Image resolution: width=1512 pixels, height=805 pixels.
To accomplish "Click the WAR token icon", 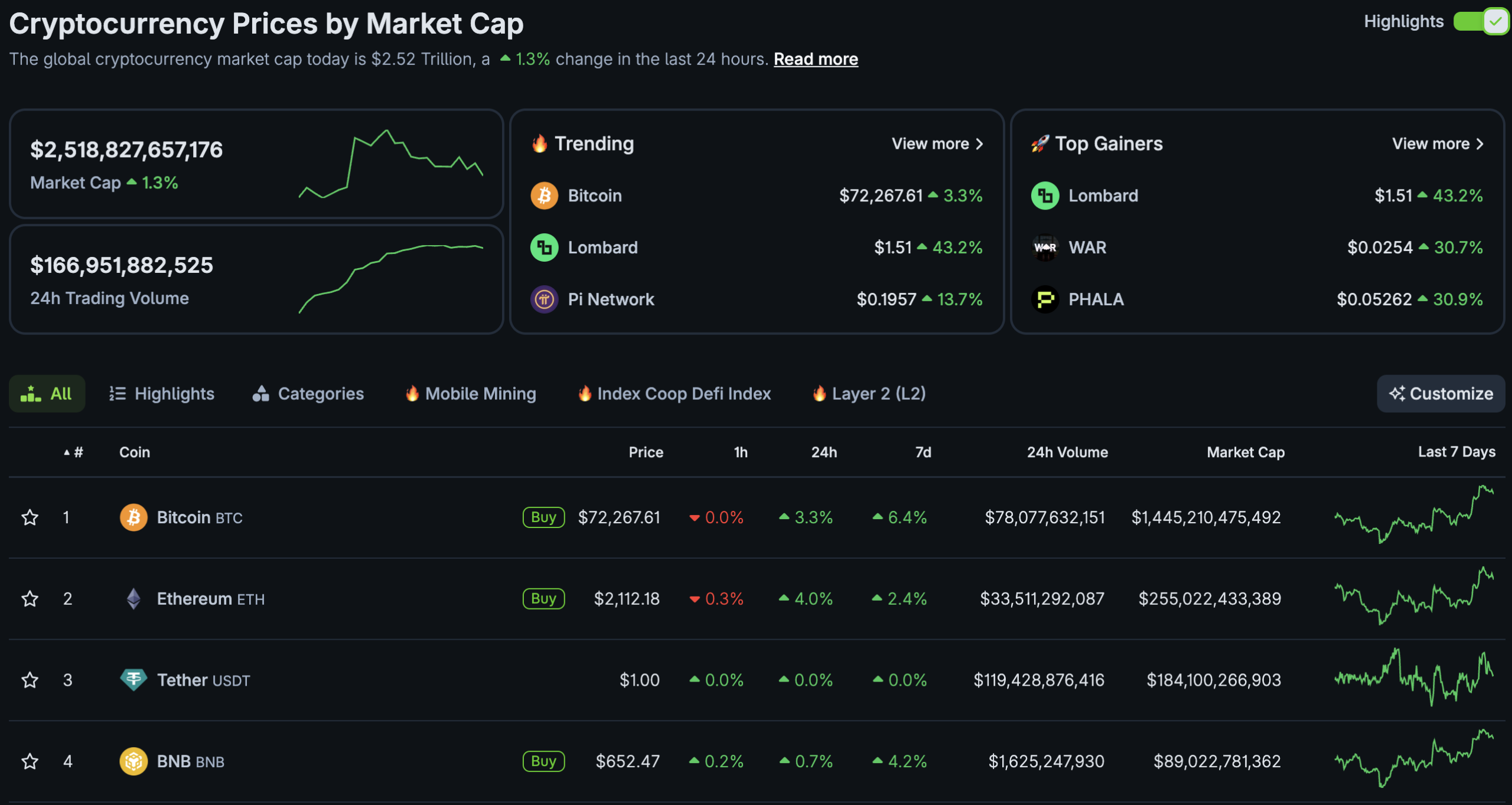I will click(1045, 247).
